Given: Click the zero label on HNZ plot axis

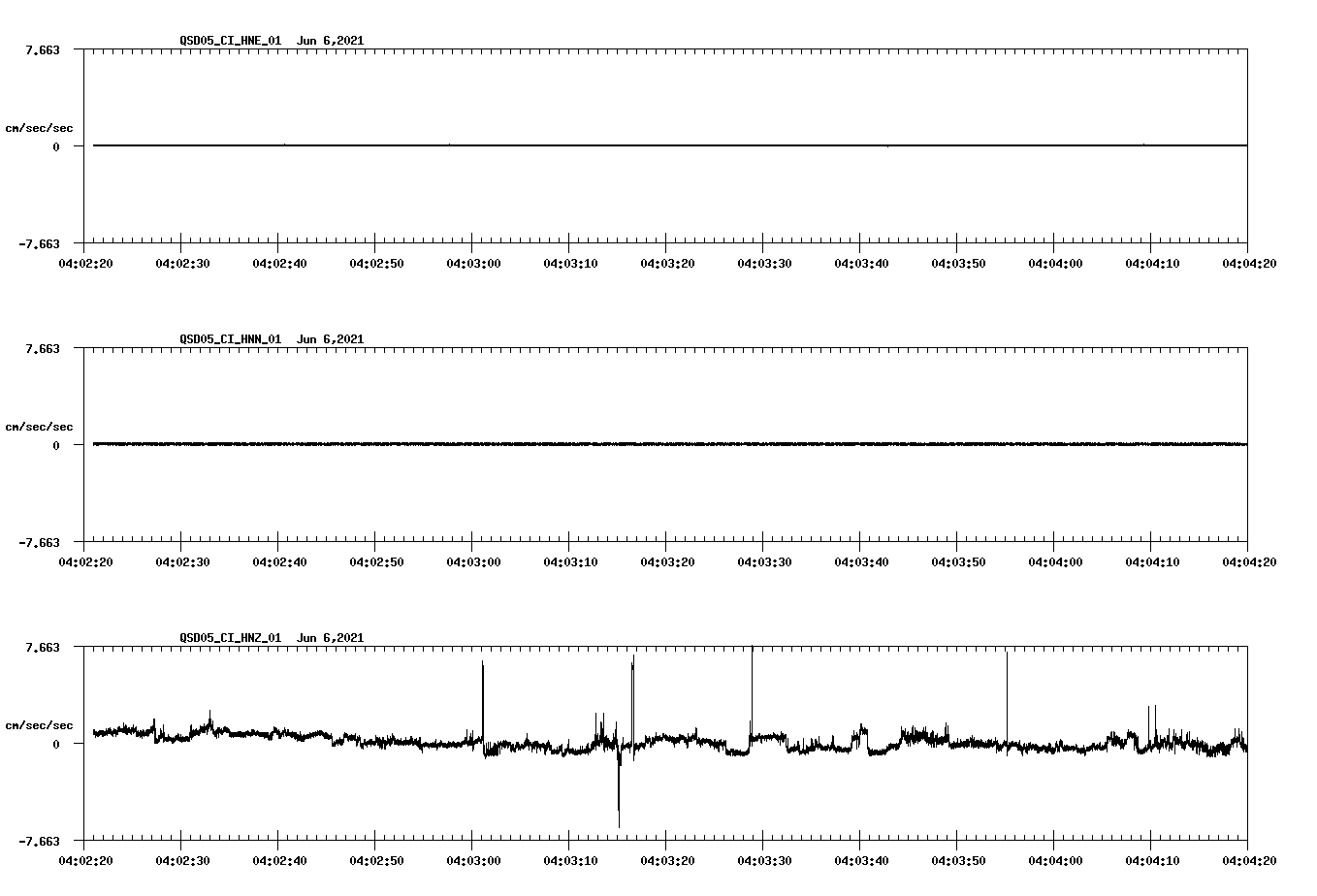Looking at the screenshot, I should pyautogui.click(x=56, y=744).
